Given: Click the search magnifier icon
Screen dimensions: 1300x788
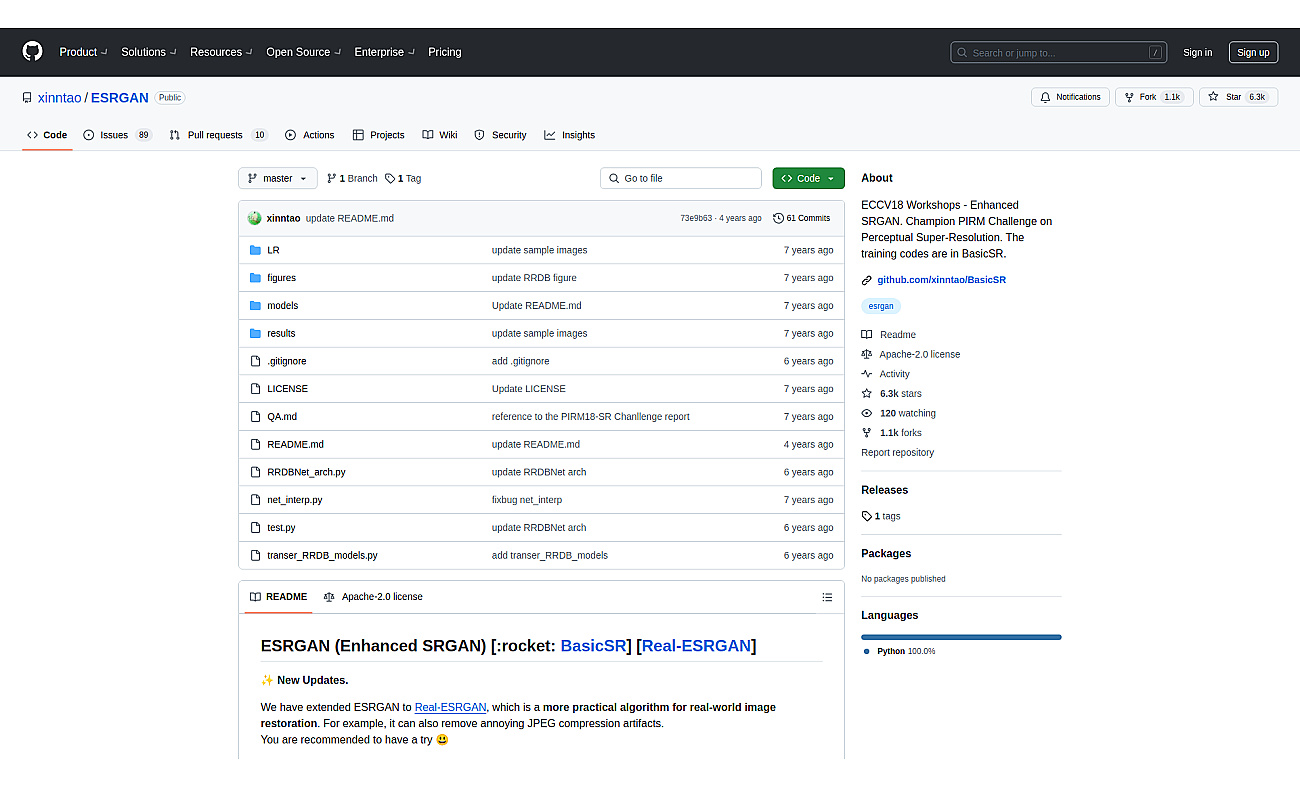Looking at the screenshot, I should pyautogui.click(x=962, y=53).
